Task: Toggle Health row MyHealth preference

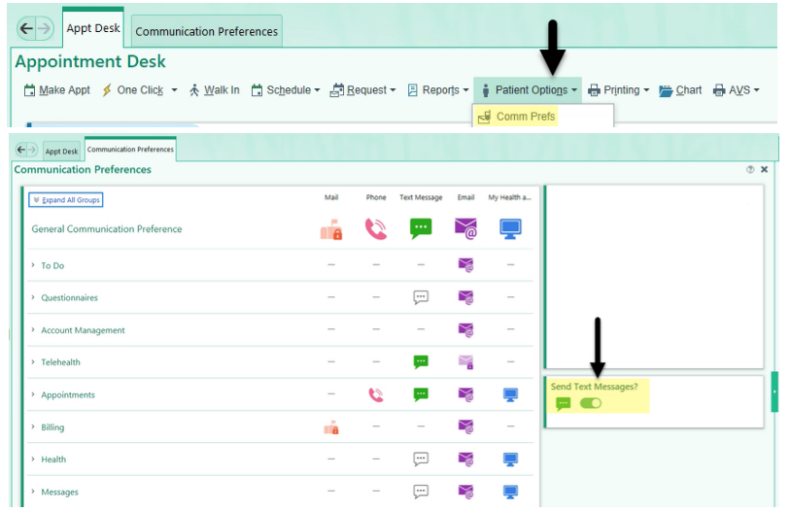Action: tap(511, 459)
